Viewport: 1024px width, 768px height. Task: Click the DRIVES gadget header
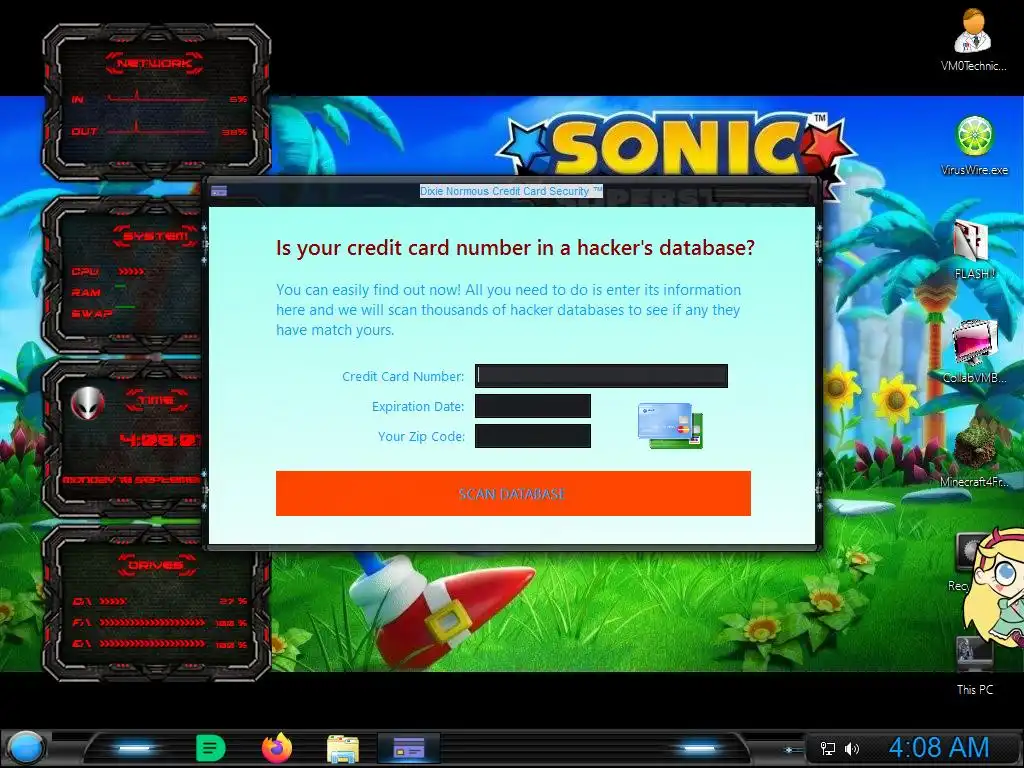155,565
